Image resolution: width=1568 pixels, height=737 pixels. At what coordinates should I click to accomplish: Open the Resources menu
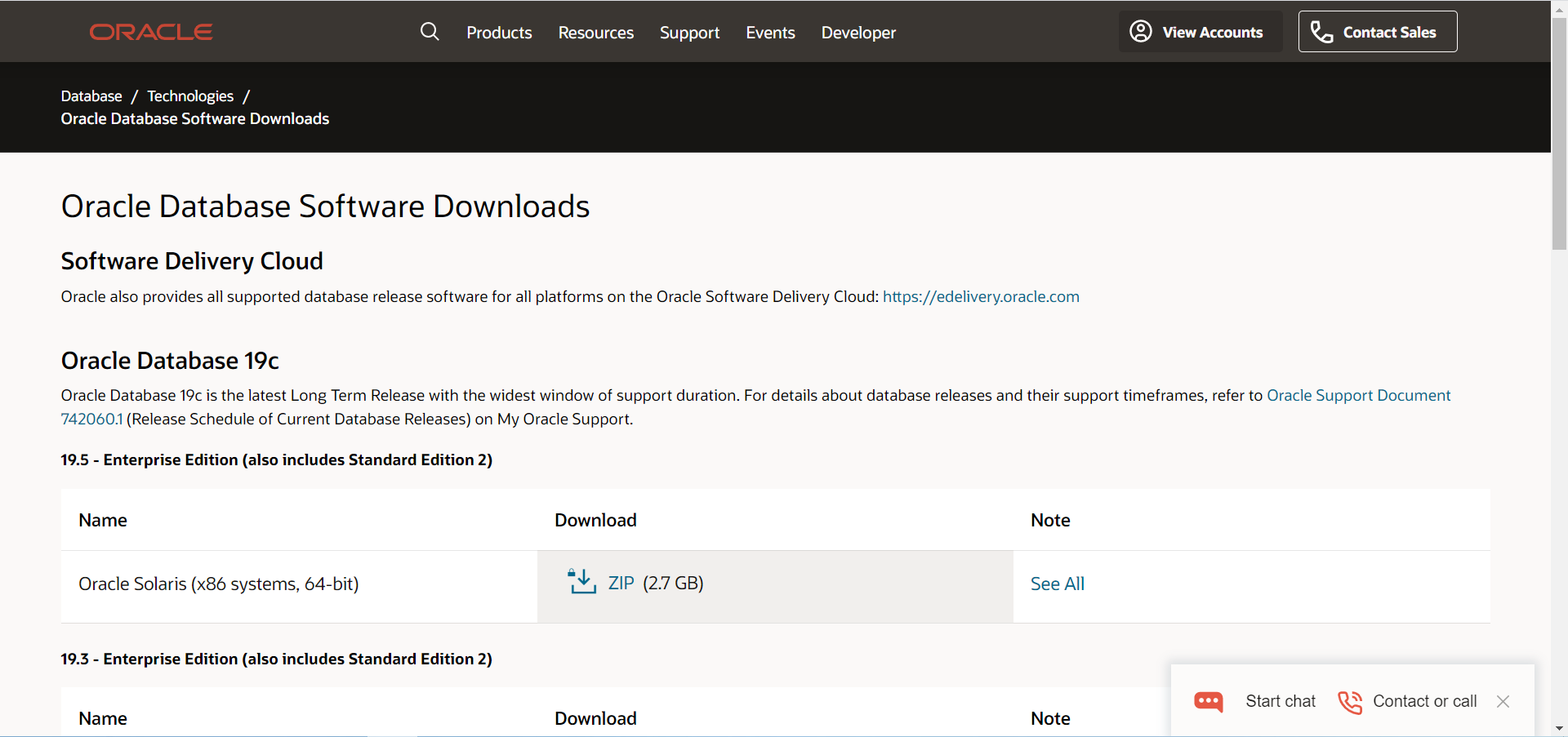pyautogui.click(x=596, y=33)
